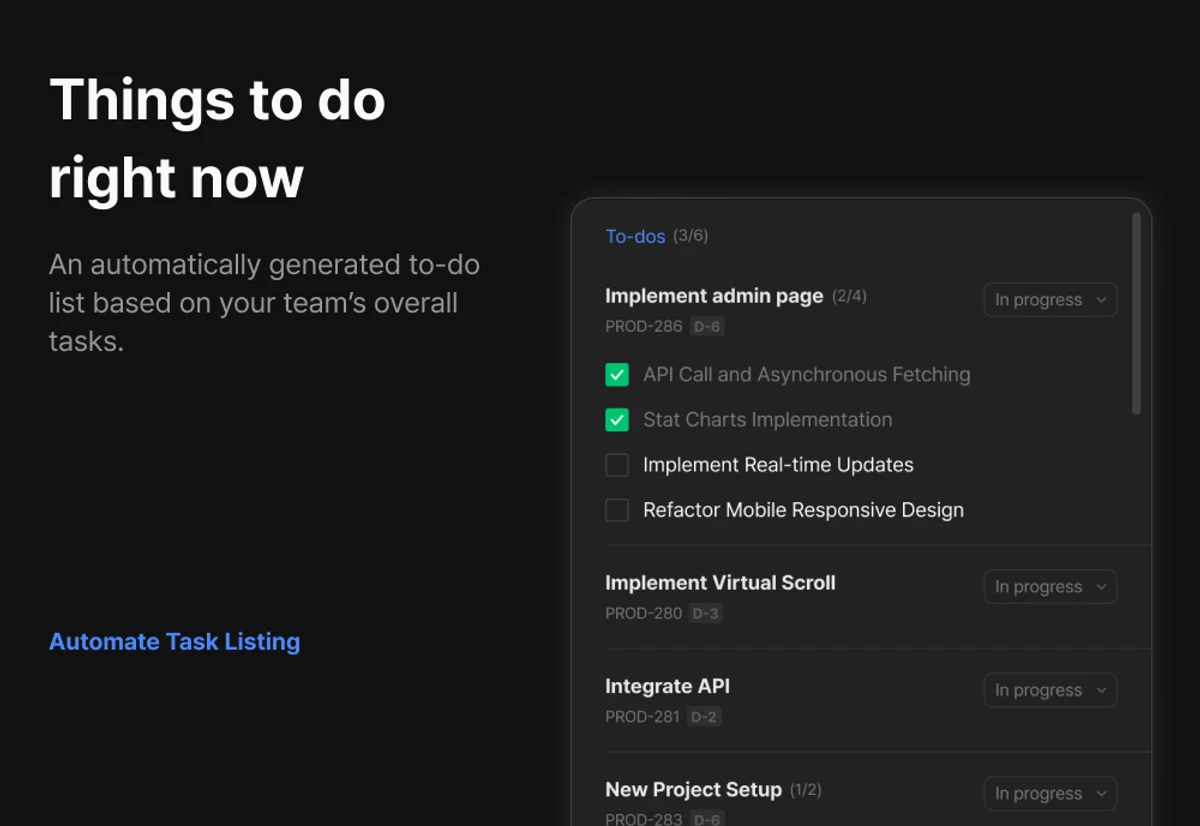The image size is (1200, 826).
Task: Click the (3/6) to-dos counter
Action: pos(690,237)
